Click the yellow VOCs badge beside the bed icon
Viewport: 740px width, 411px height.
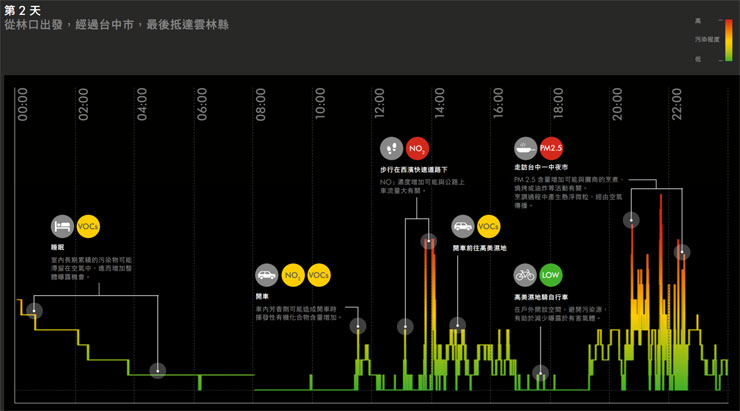(x=88, y=227)
